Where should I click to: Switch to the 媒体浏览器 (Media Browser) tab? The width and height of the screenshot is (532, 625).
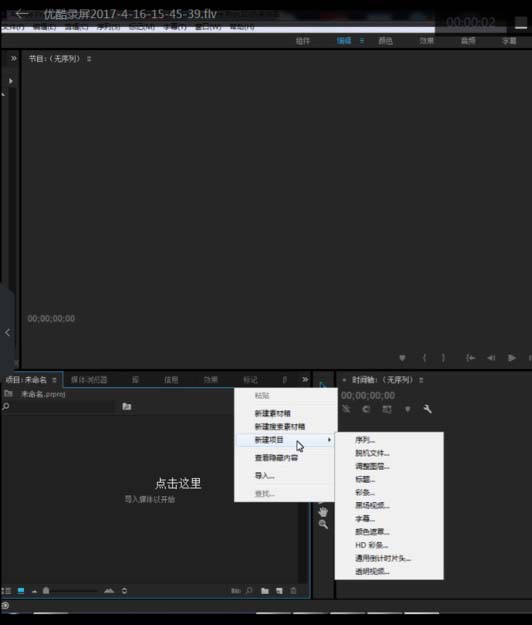(89, 380)
